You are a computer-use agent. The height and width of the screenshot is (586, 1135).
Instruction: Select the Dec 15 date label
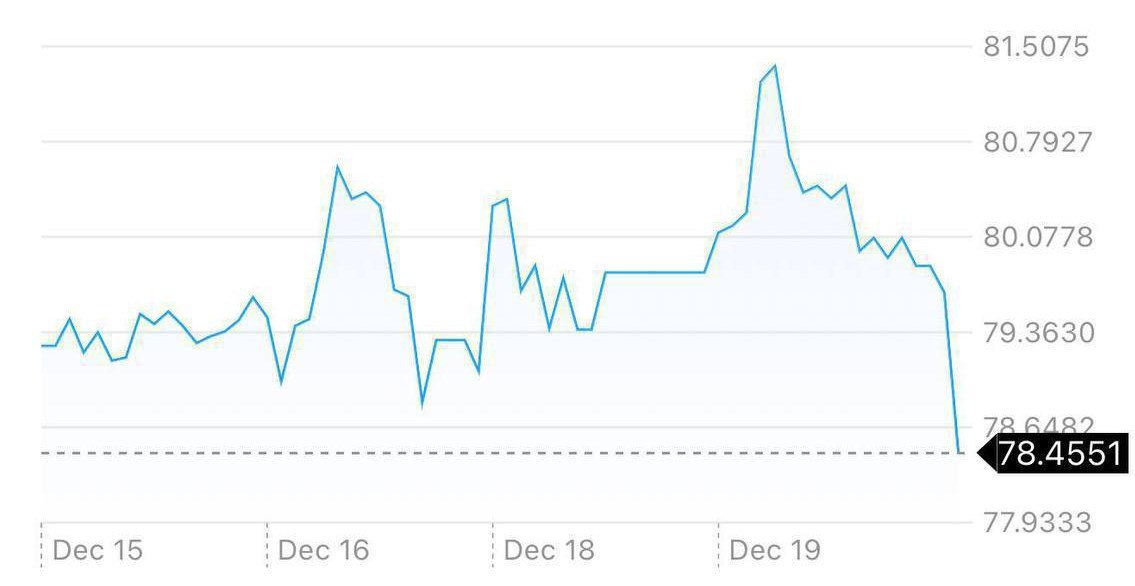pos(97,550)
